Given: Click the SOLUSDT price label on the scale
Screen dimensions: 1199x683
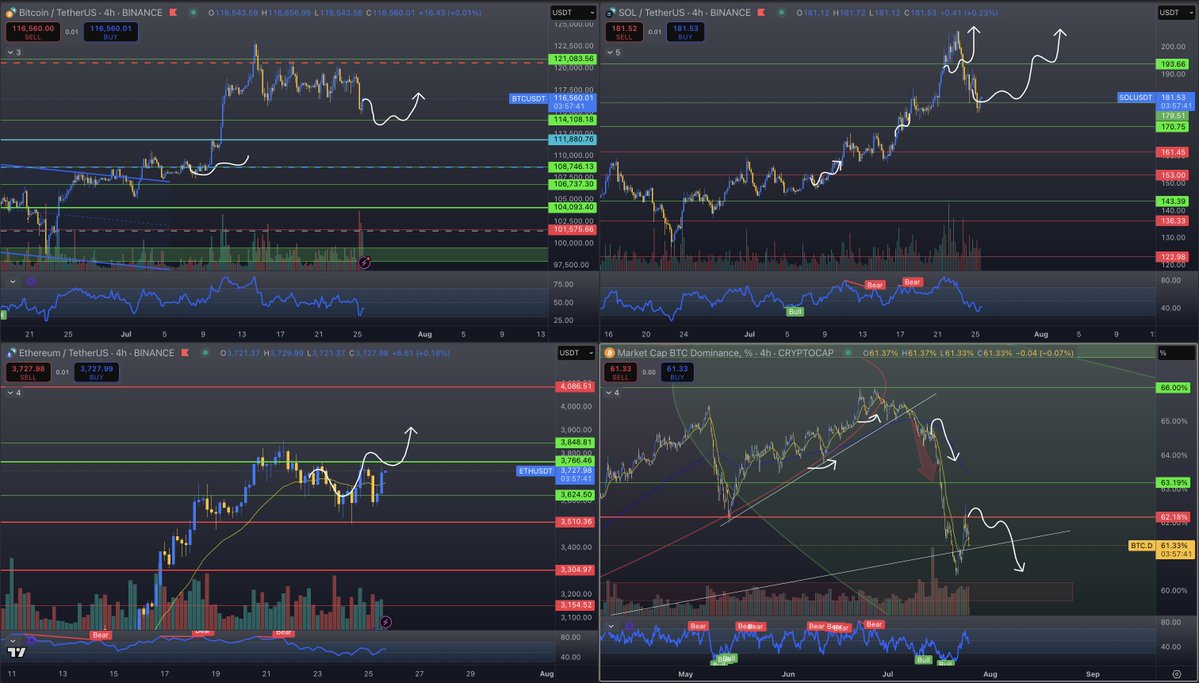Looking at the screenshot, I should (1136, 98).
